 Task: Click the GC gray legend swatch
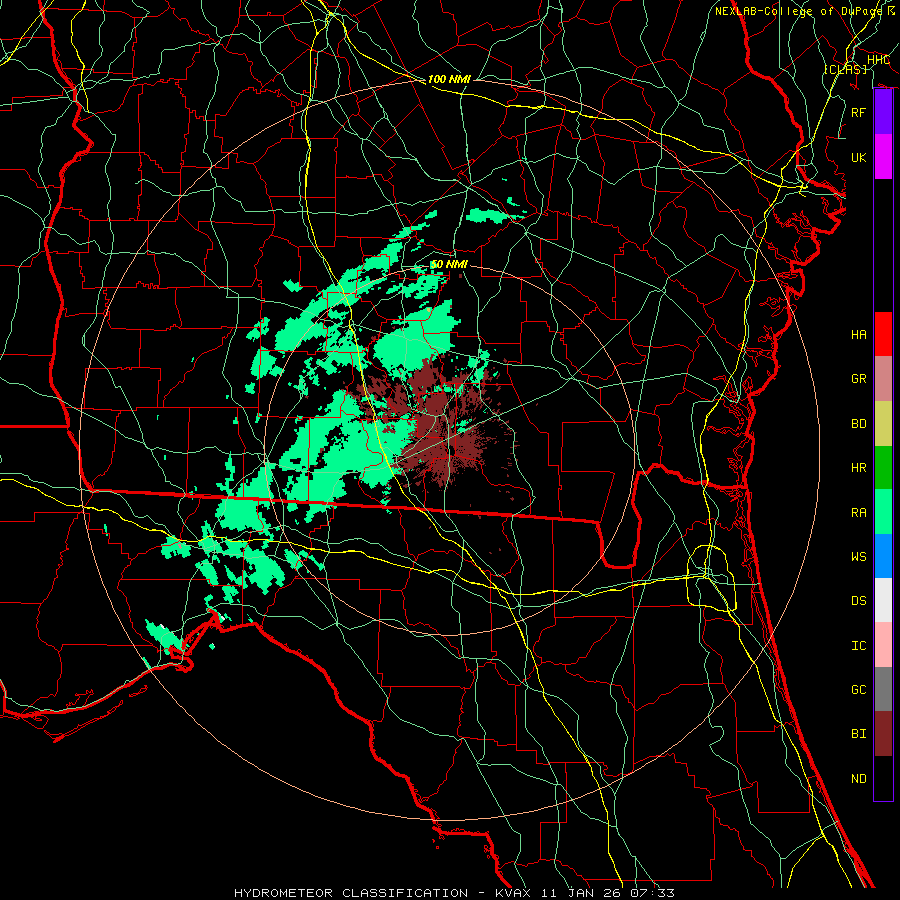point(883,689)
